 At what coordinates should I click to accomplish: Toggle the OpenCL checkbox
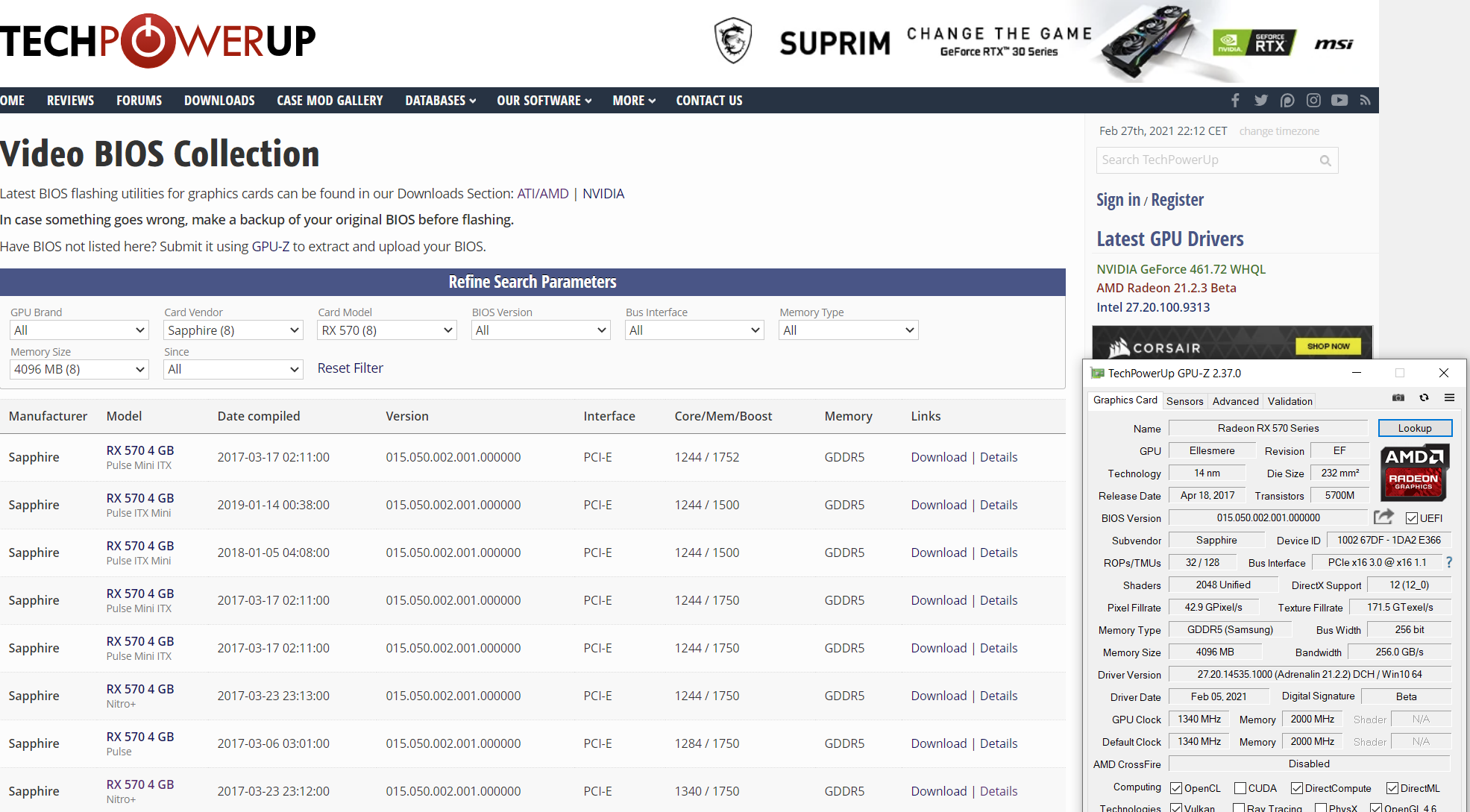click(1177, 788)
